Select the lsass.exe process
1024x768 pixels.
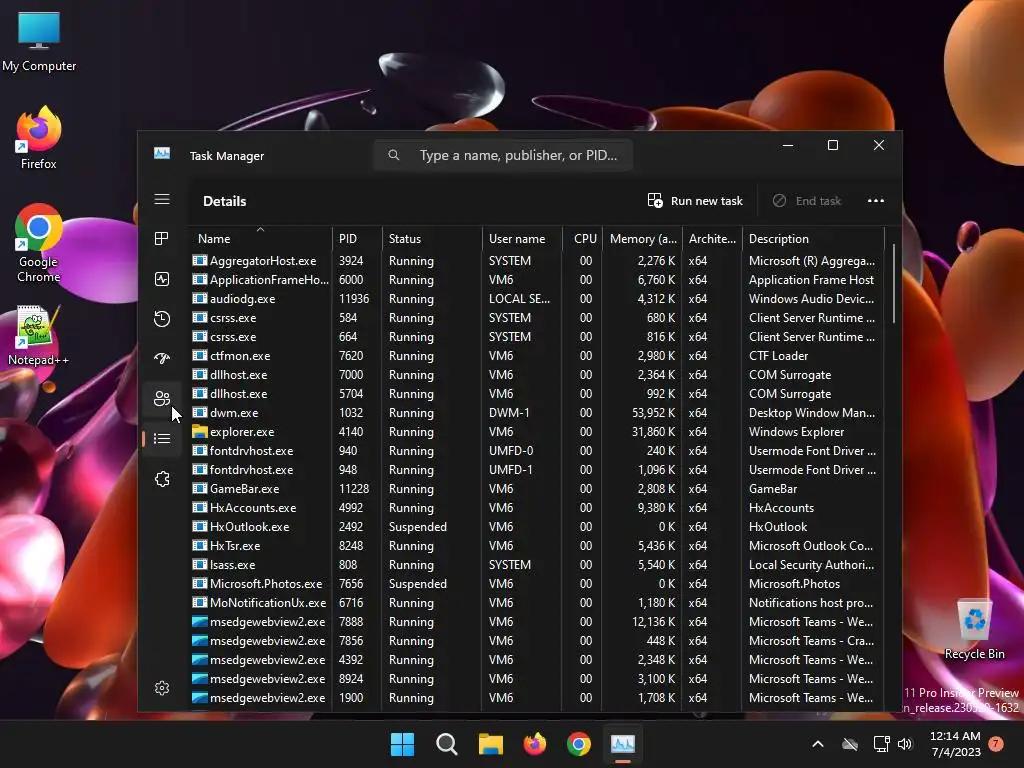(537, 565)
